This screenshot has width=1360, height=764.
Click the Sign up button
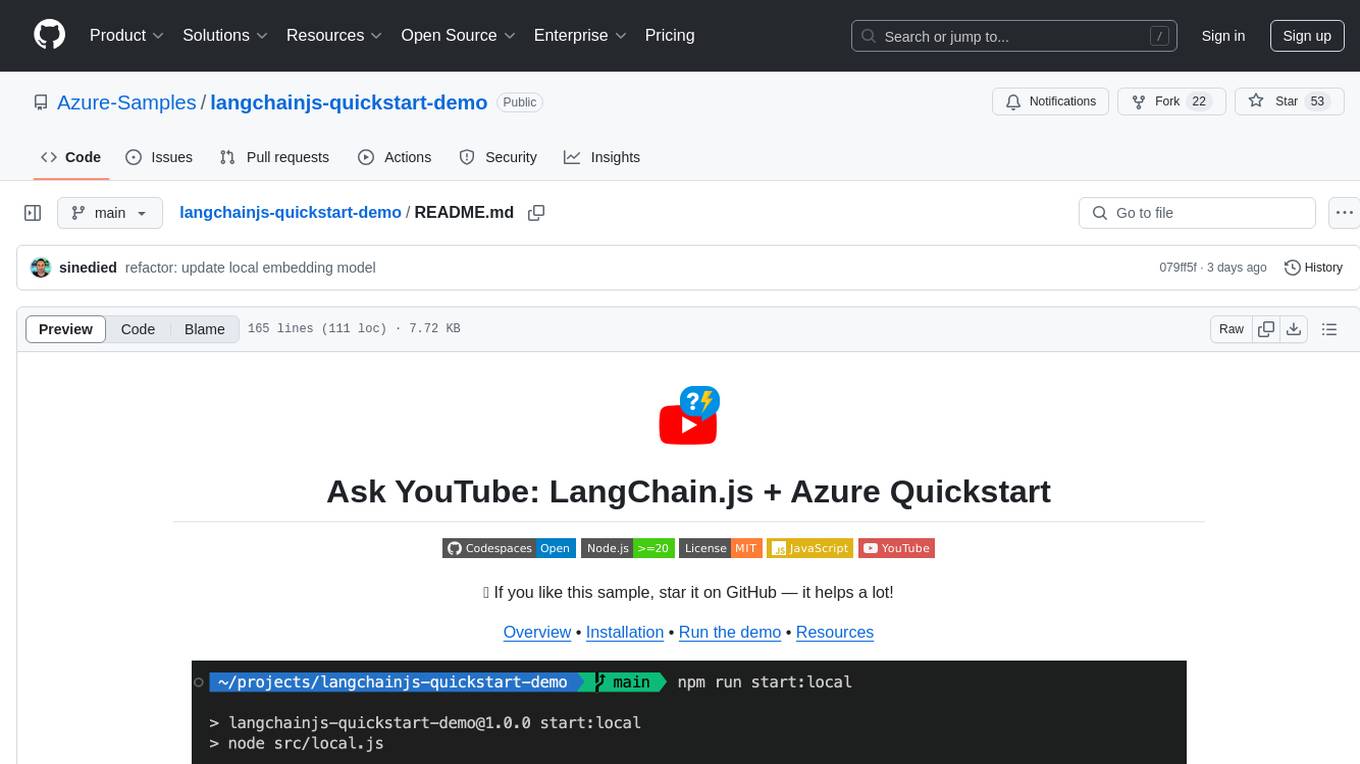(1307, 36)
